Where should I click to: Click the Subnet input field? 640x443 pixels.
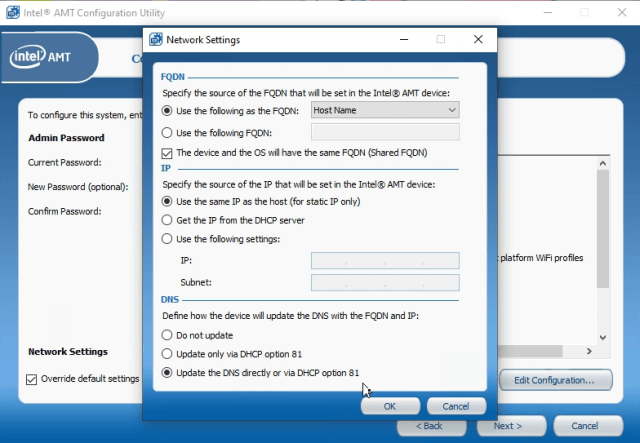coord(385,283)
